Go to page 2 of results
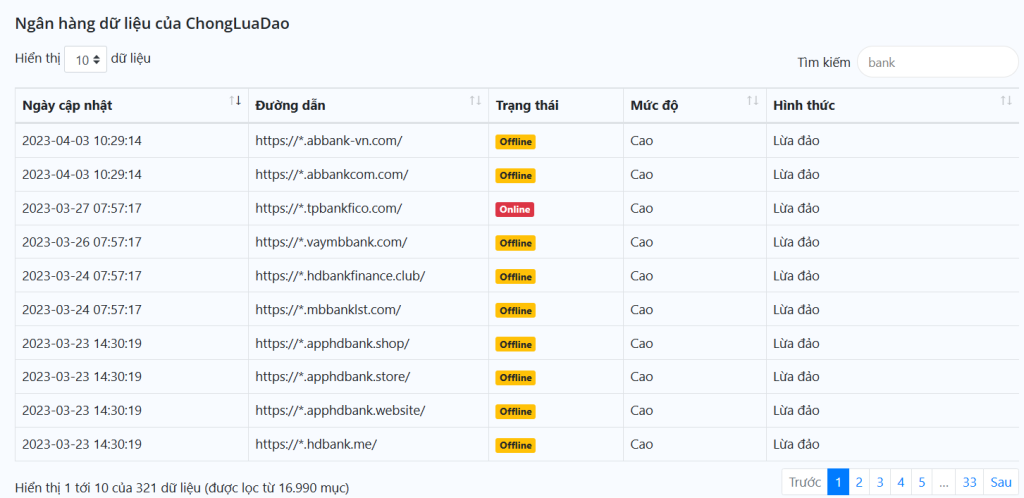The width and height of the screenshot is (1024, 498). coord(859,482)
